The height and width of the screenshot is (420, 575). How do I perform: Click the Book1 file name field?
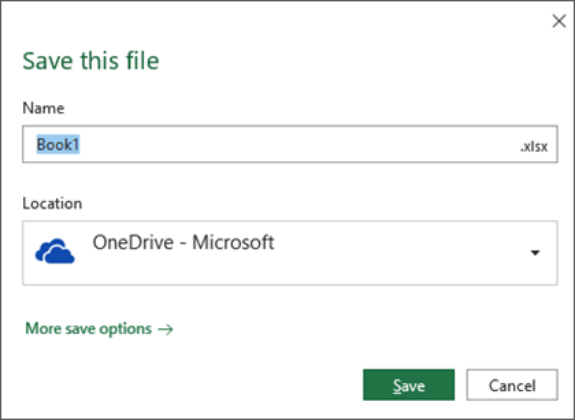[290, 144]
